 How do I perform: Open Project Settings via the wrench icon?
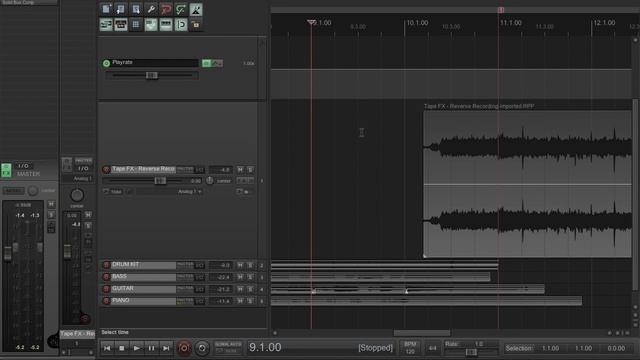click(151, 9)
